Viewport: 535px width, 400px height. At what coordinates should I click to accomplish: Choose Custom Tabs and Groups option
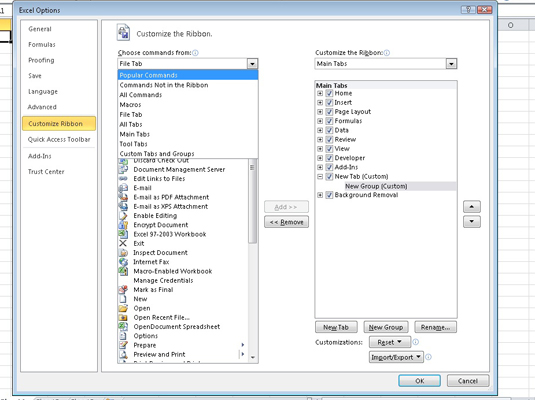(x=188, y=154)
